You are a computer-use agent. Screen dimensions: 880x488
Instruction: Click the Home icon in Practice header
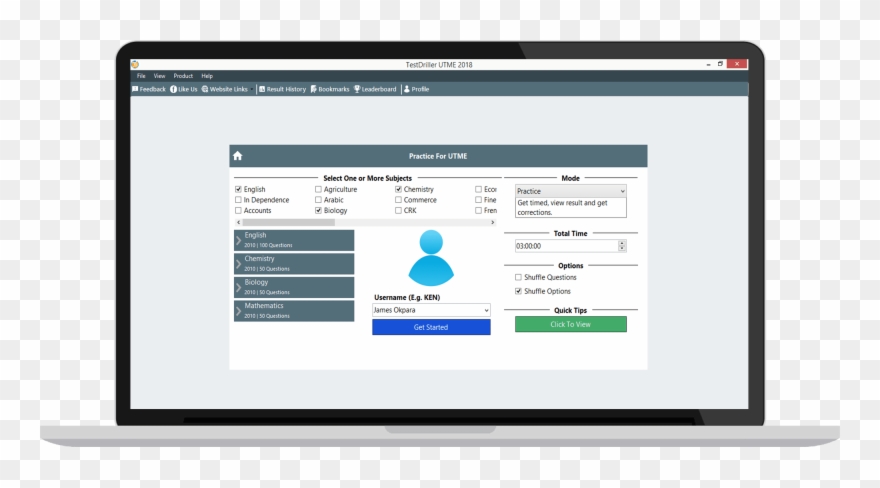[x=238, y=156]
